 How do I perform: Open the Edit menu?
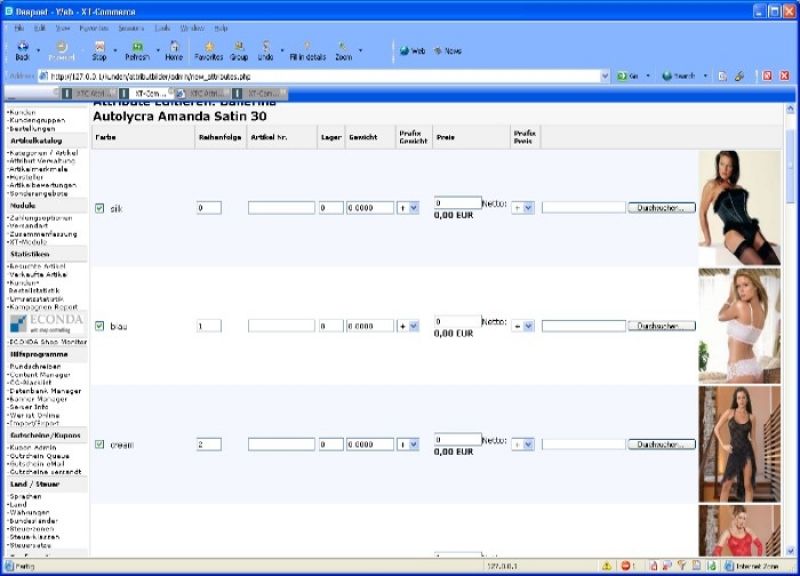(40, 28)
